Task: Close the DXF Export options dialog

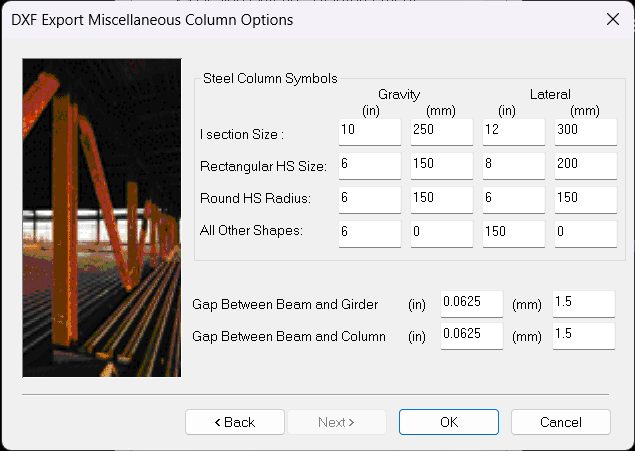Action: (x=612, y=19)
